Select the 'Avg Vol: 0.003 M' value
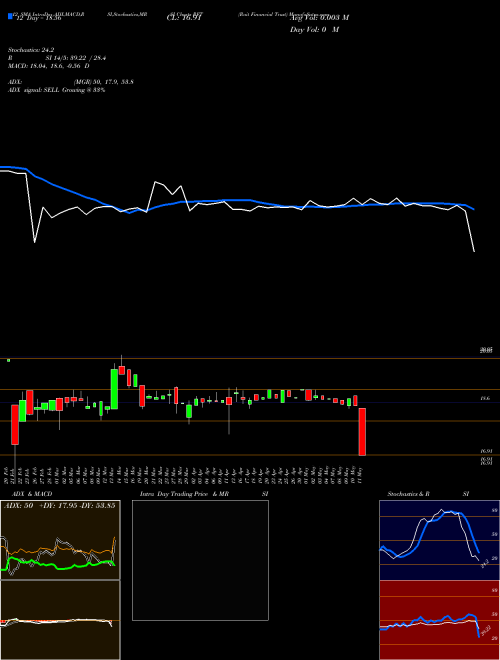The image size is (500, 660). (x=319, y=18)
